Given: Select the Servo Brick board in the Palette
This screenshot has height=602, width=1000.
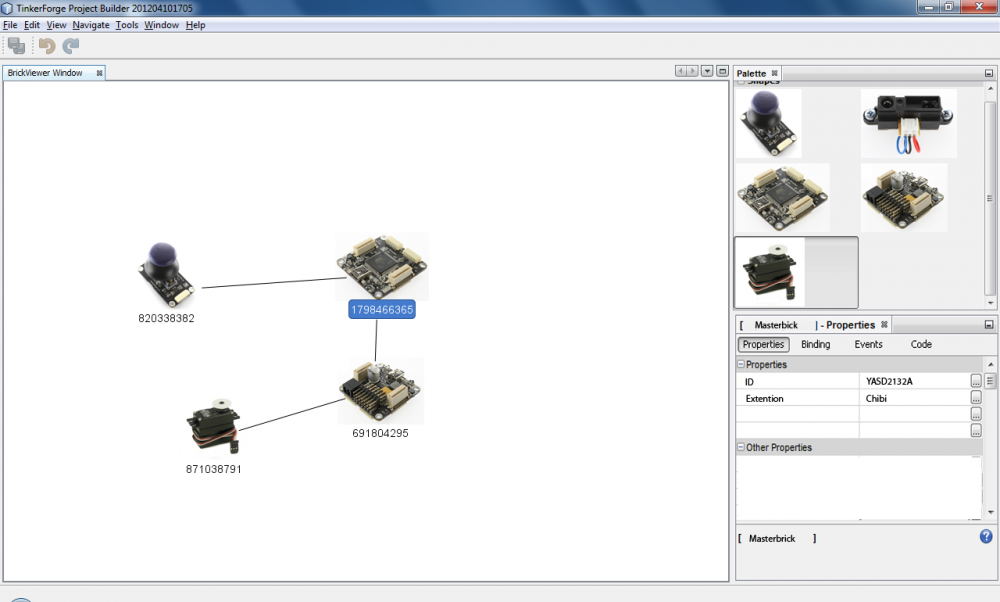Looking at the screenshot, I should point(904,198).
